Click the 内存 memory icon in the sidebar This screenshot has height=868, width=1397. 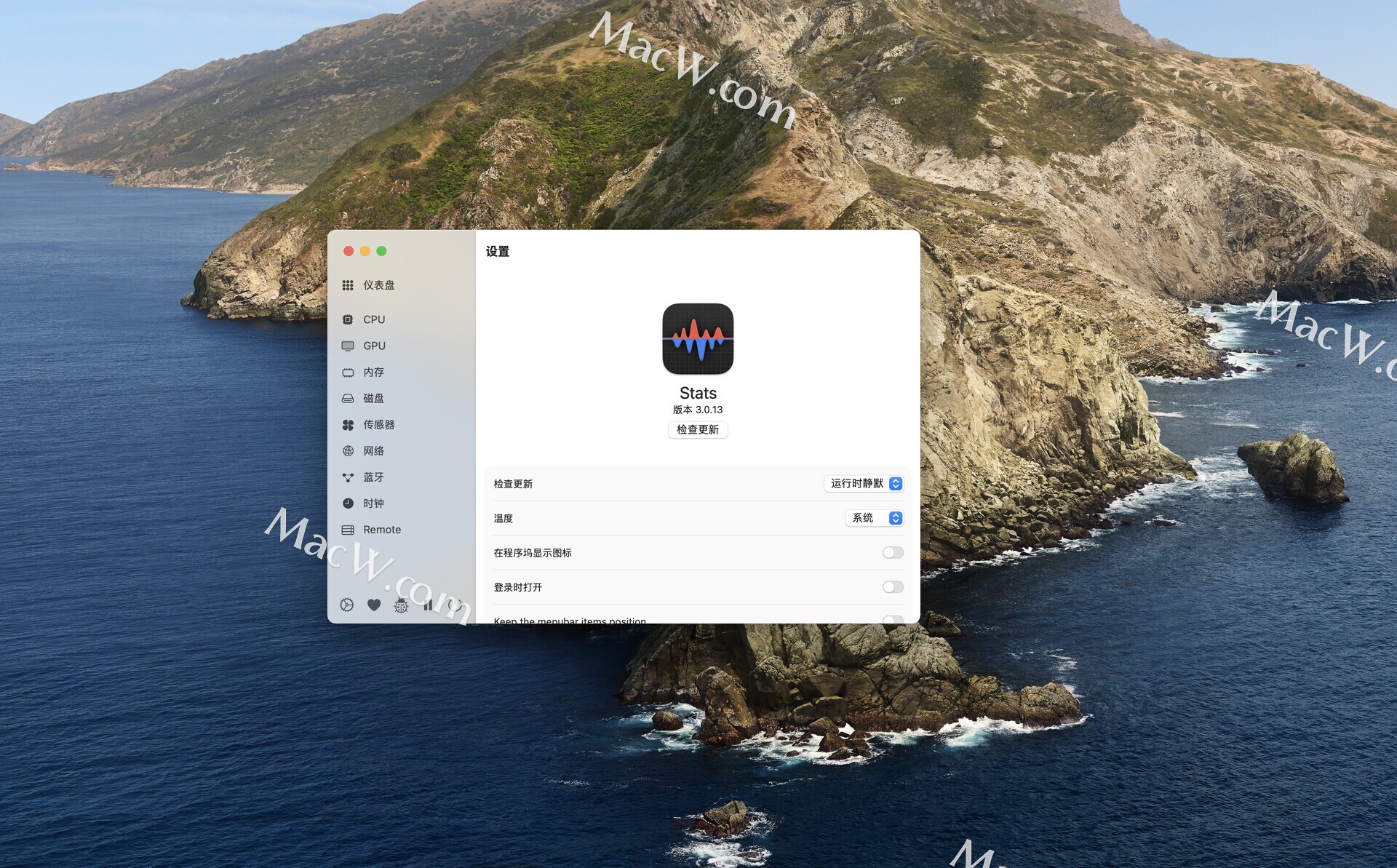[x=348, y=373]
